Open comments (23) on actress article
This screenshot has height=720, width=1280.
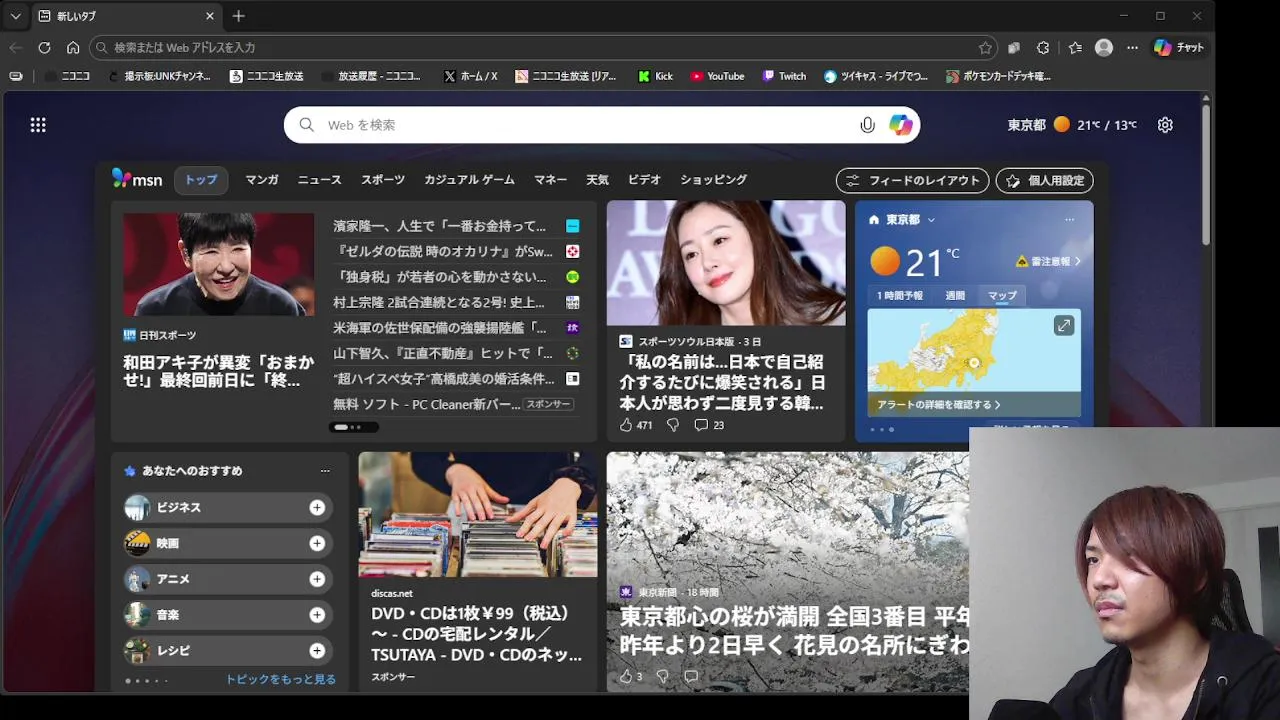click(709, 425)
